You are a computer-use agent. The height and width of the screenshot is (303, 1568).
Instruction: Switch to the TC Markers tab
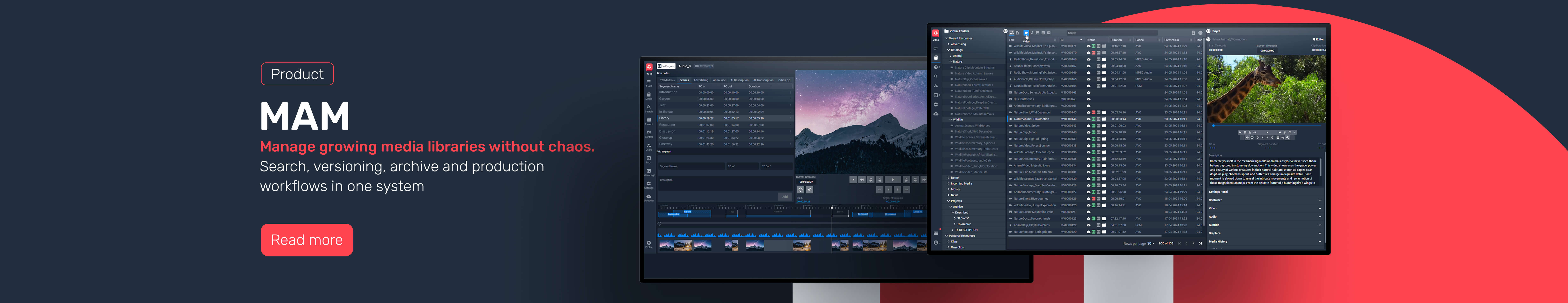(x=667, y=80)
